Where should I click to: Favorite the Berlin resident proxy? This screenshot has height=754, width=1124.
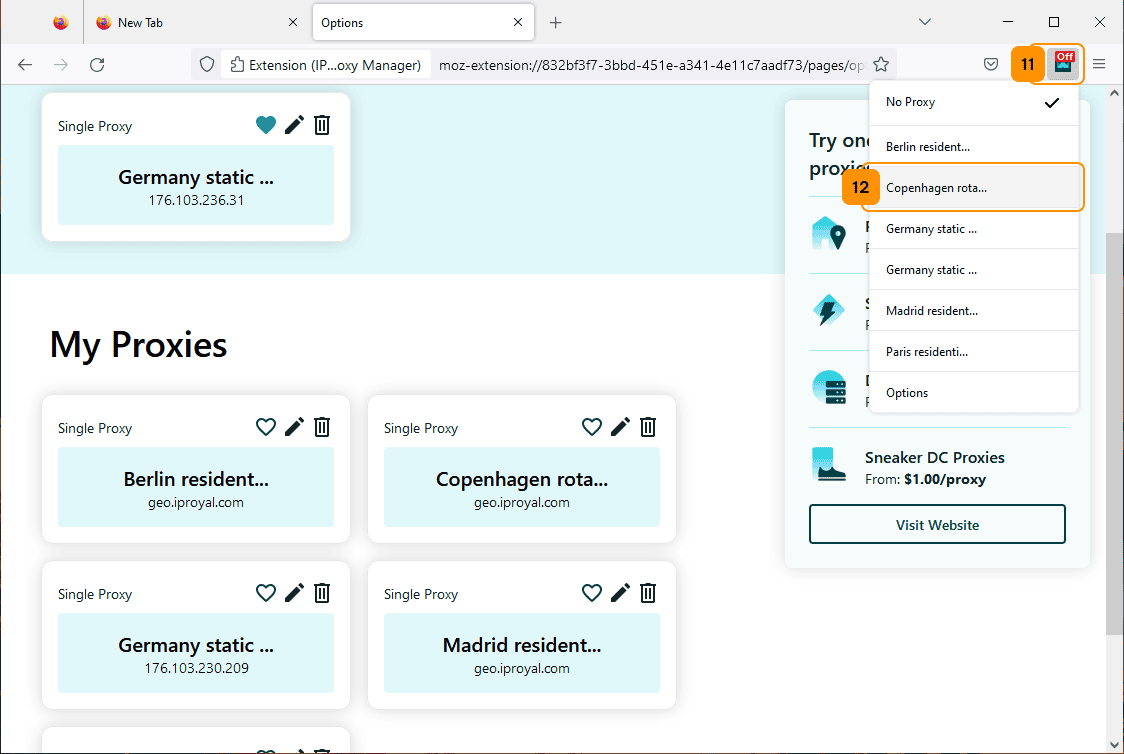tap(266, 427)
